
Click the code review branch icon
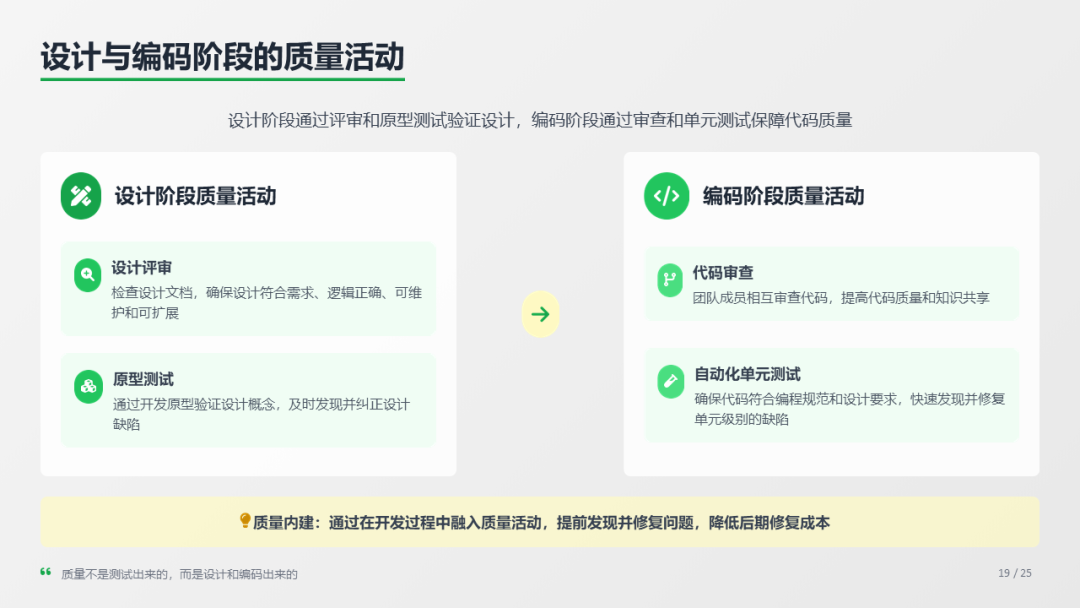point(669,280)
